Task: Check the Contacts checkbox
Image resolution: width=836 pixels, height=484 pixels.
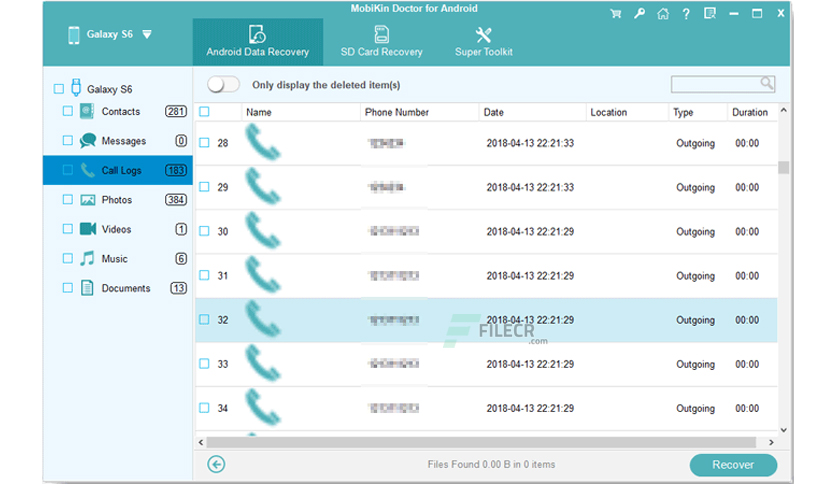Action: [68, 111]
